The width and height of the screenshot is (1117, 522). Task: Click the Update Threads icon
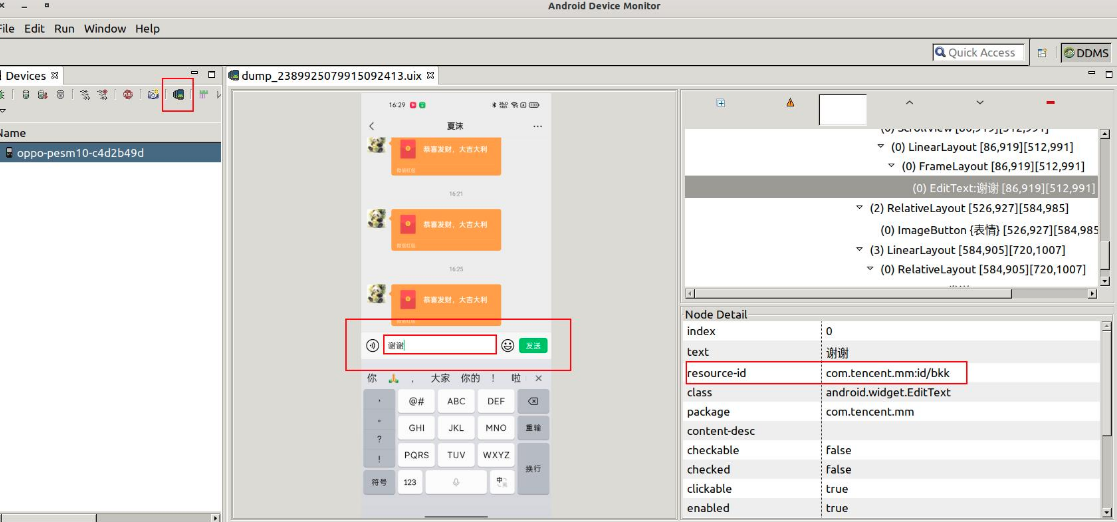pos(86,95)
